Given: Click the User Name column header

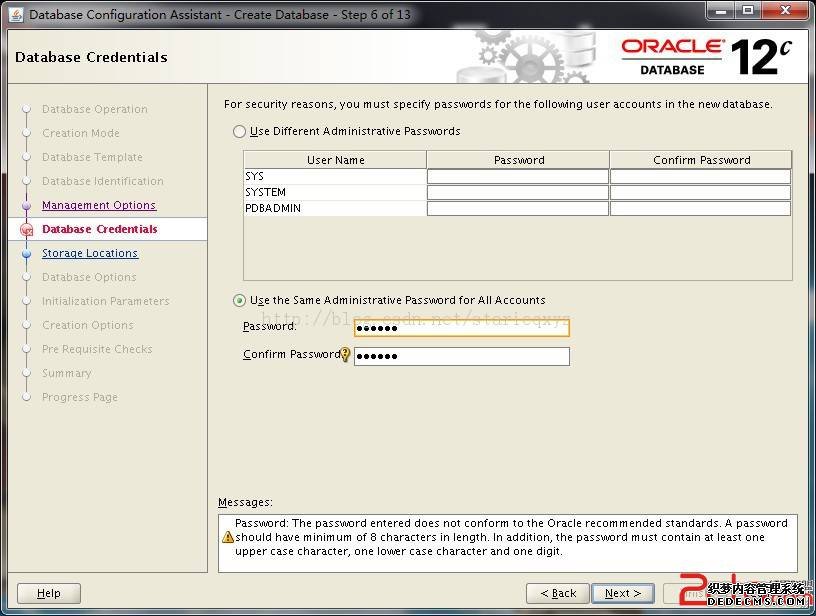Looking at the screenshot, I should 335,160.
